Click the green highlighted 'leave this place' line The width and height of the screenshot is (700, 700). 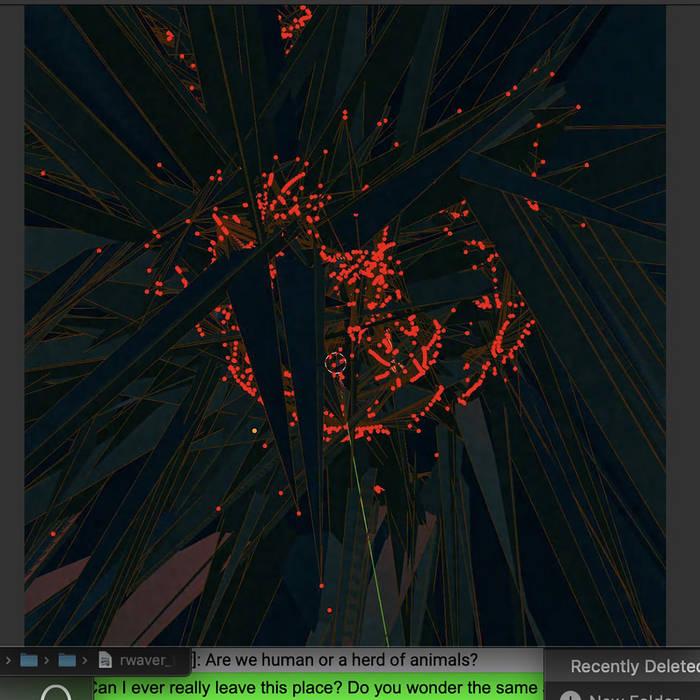(315, 688)
